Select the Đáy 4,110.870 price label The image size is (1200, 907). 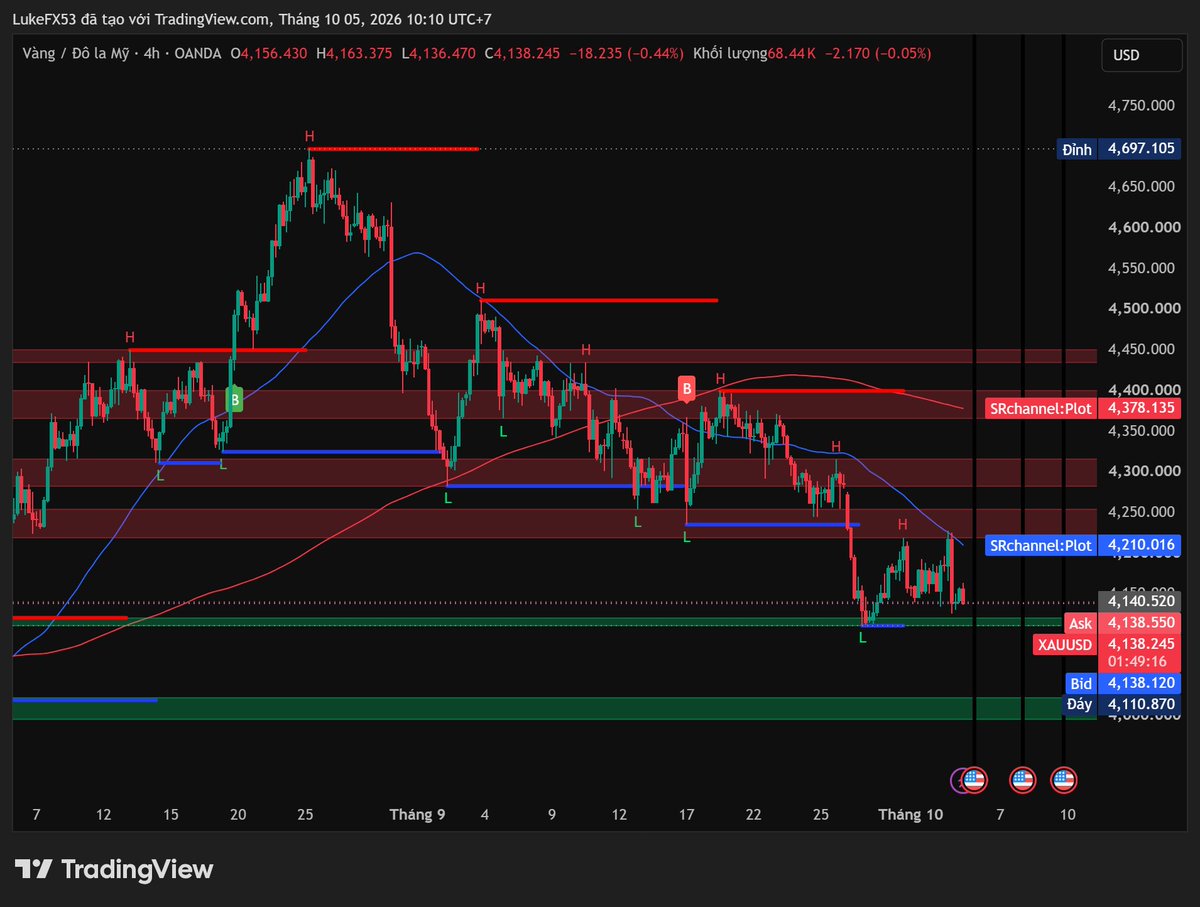(1121, 704)
